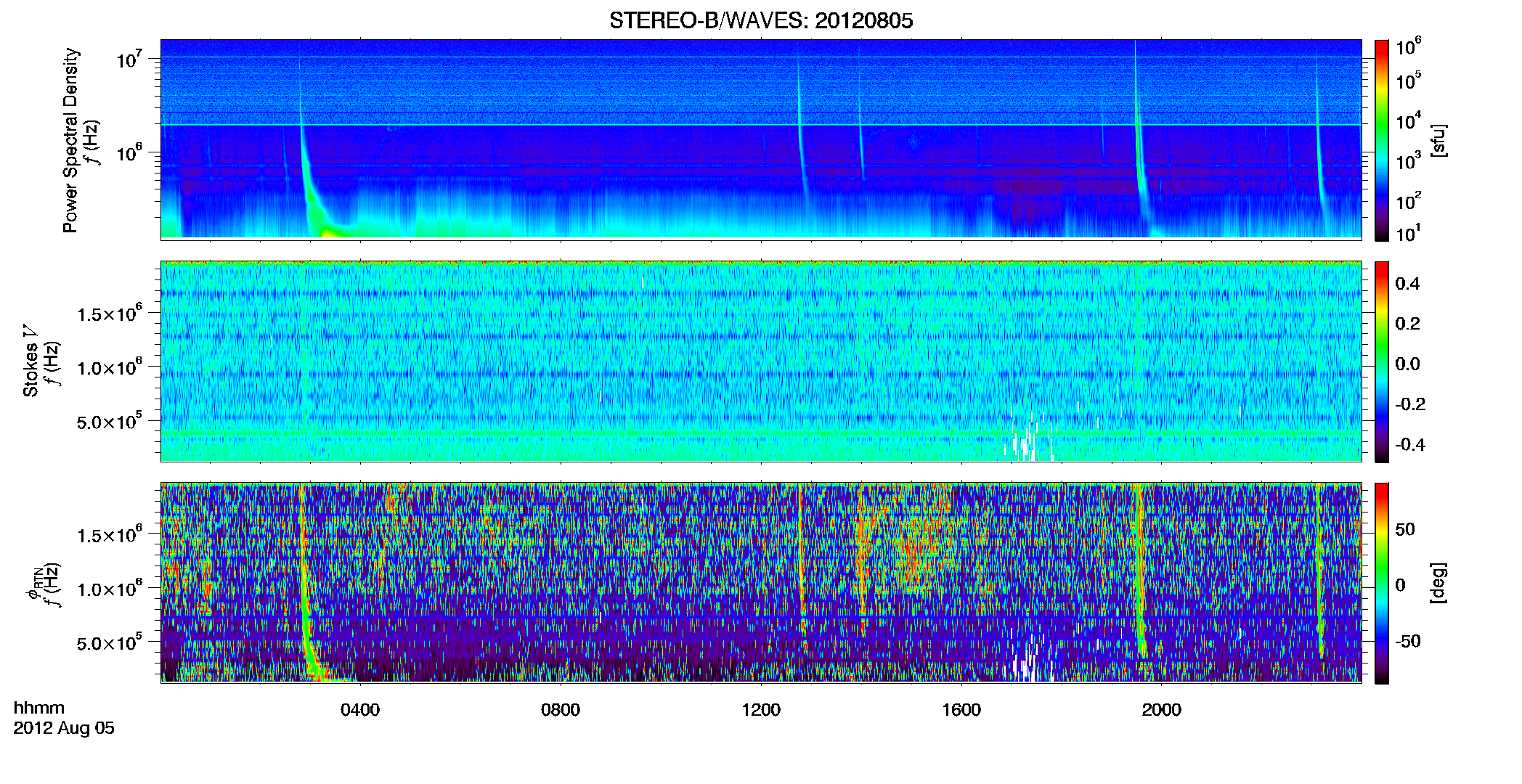Image resolution: width=1522 pixels, height=784 pixels.
Task: Click the 2012 Aug 05 date label
Action: tap(64, 728)
